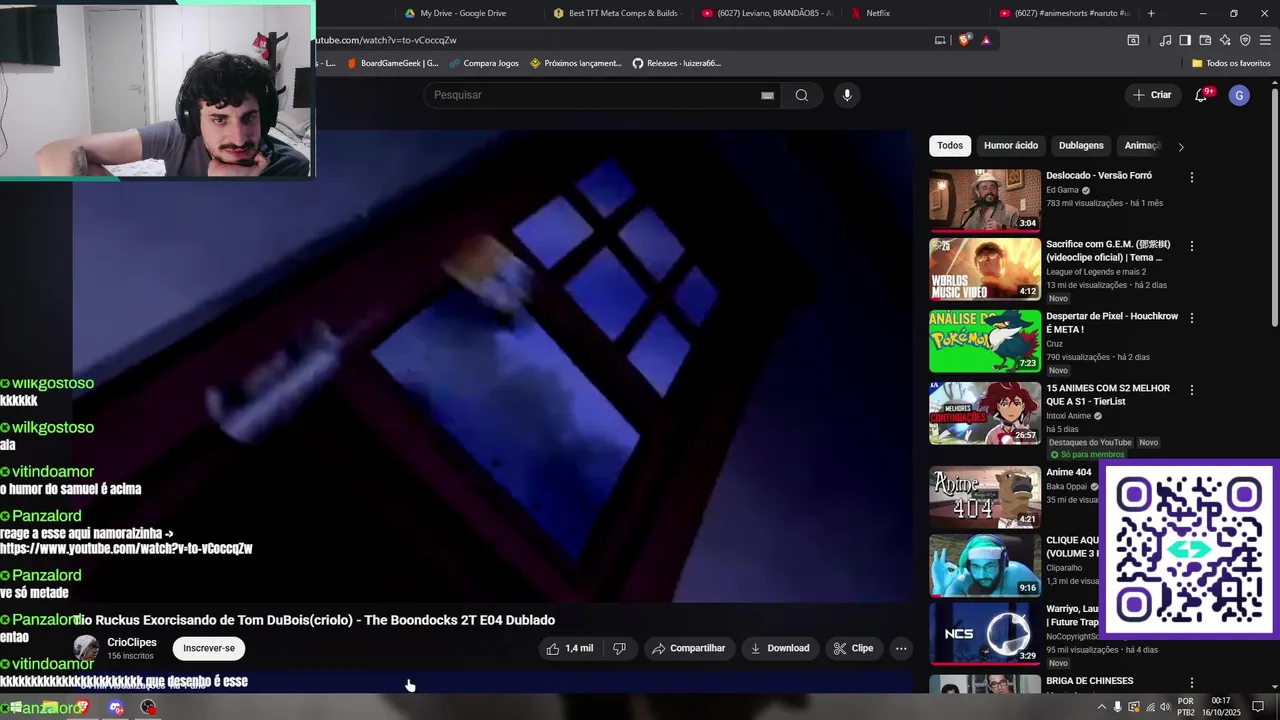1280x720 pixels.
Task: Click the address bar URL
Action: pos(386,40)
